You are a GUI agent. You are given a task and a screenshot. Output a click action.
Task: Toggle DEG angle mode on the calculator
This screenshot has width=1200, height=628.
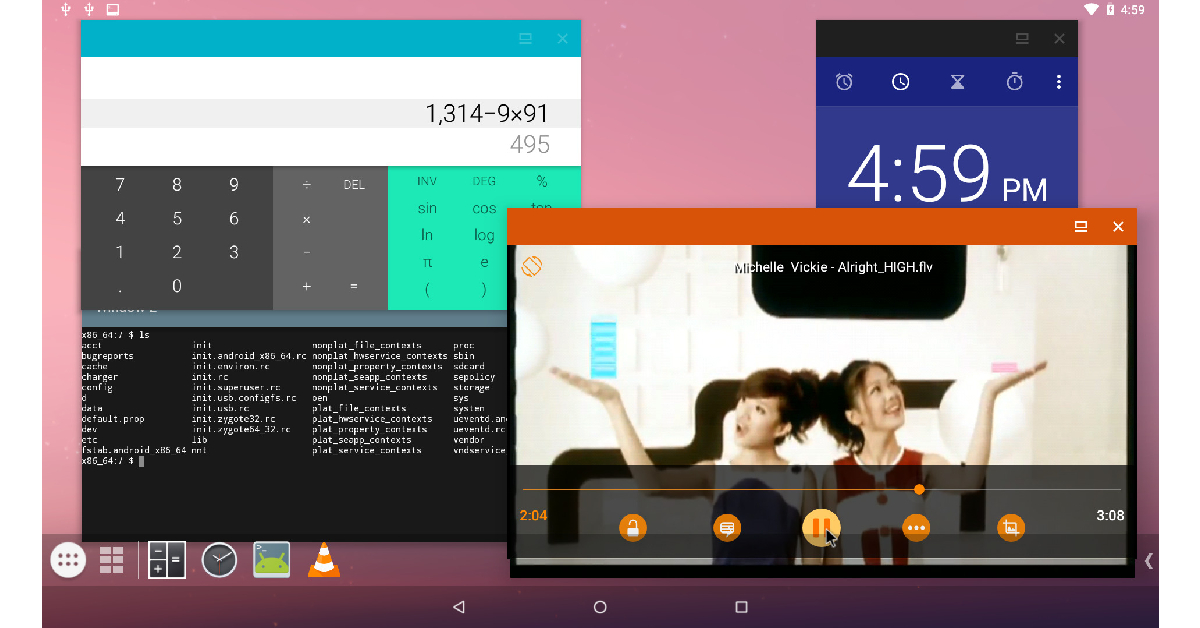click(x=483, y=180)
